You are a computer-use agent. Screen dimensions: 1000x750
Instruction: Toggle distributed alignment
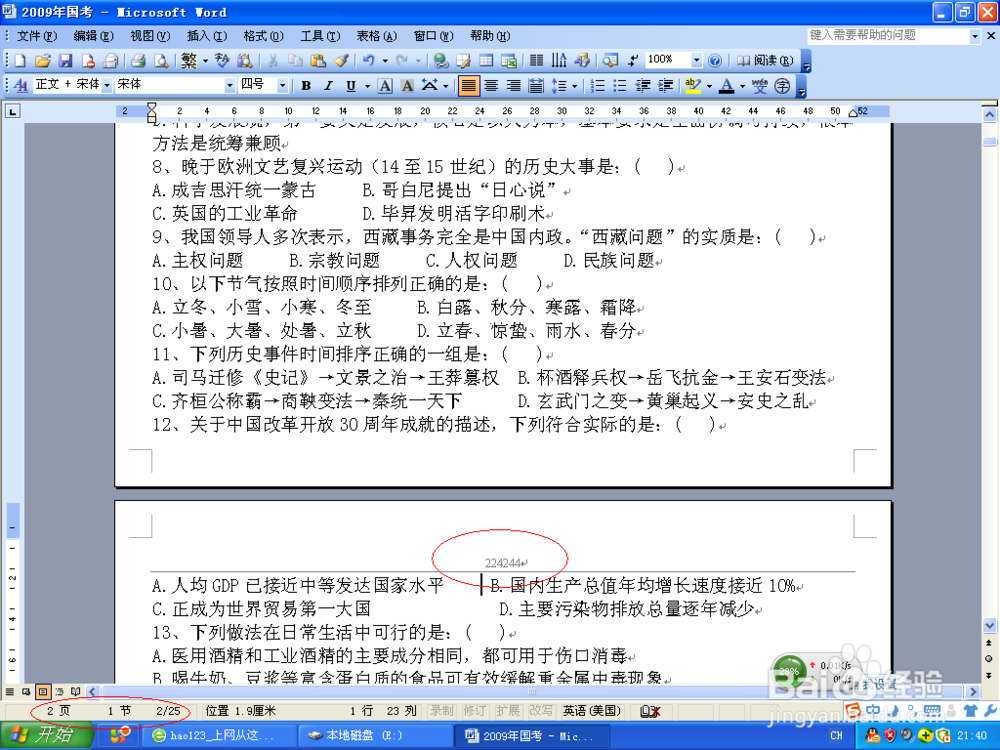click(536, 85)
